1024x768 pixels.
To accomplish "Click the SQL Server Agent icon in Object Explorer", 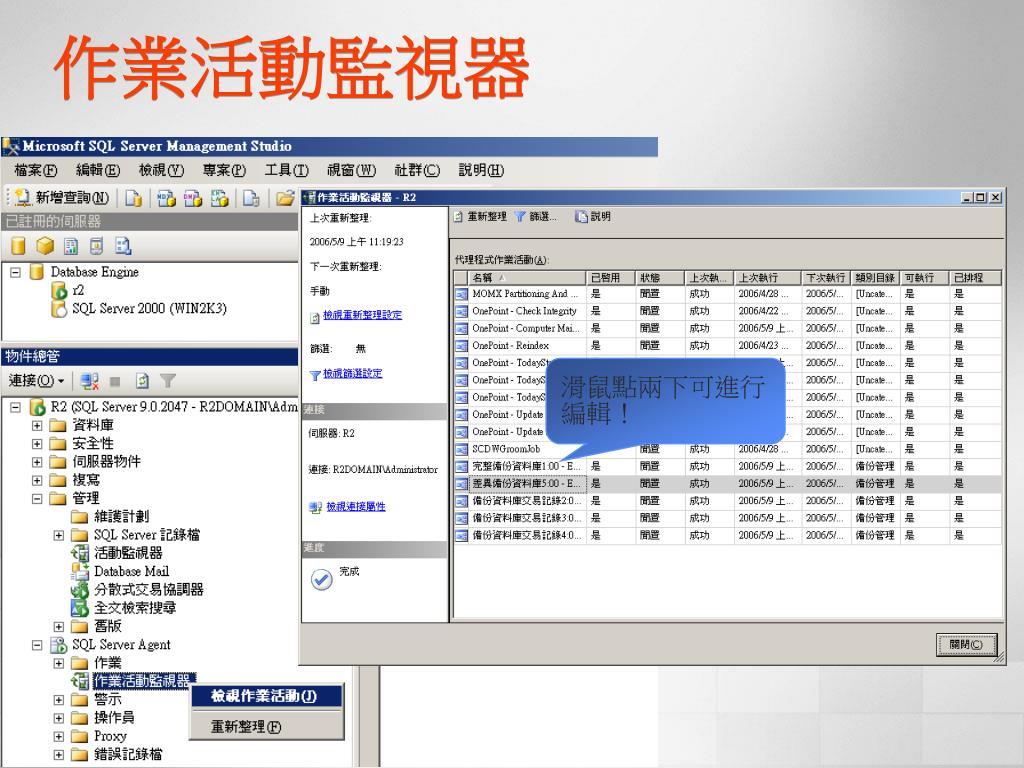I will click(59, 645).
